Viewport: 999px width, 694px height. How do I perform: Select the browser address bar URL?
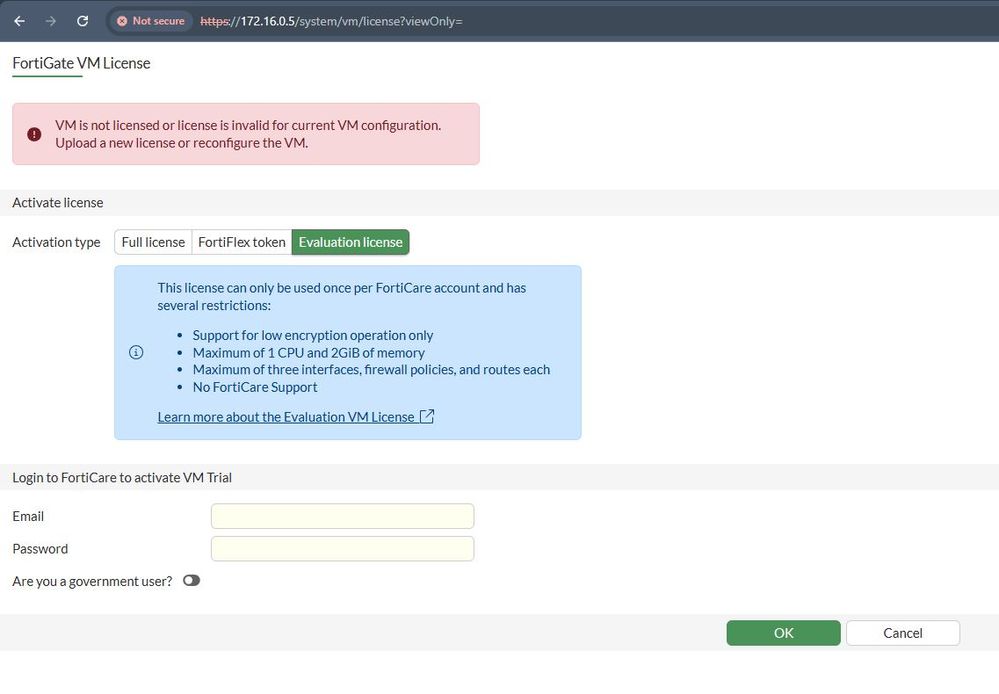340,20
